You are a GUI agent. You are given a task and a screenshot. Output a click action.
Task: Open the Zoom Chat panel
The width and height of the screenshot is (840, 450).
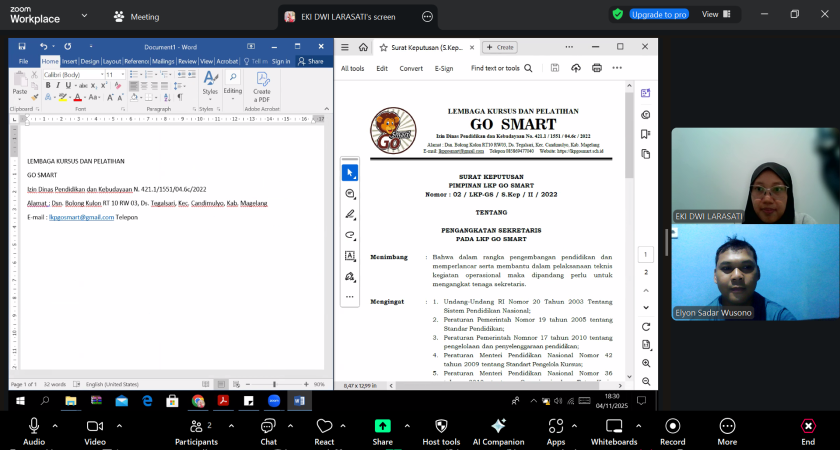[x=268, y=427]
